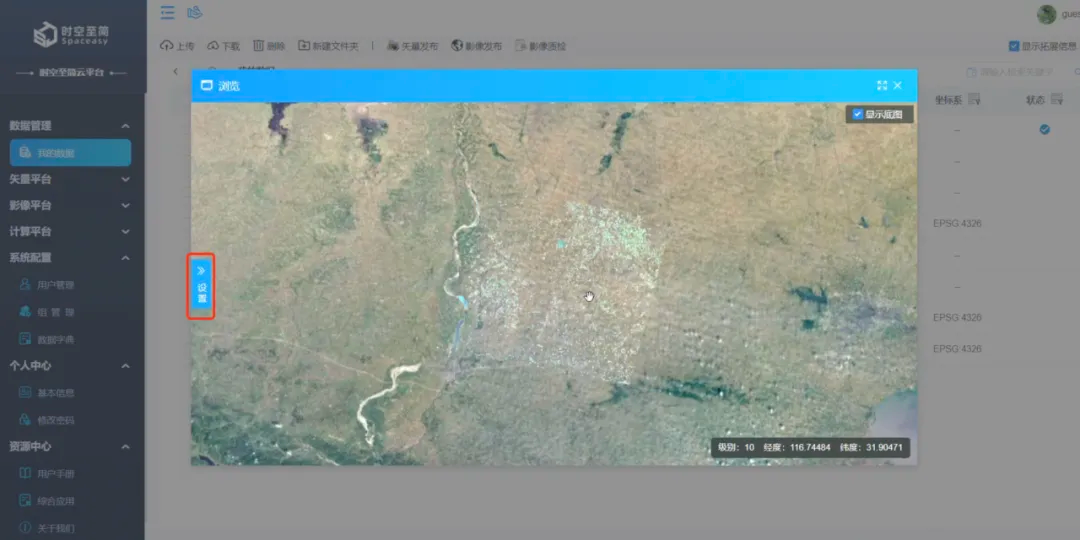Collapse the sidebar using the hamburger icon

point(167,12)
